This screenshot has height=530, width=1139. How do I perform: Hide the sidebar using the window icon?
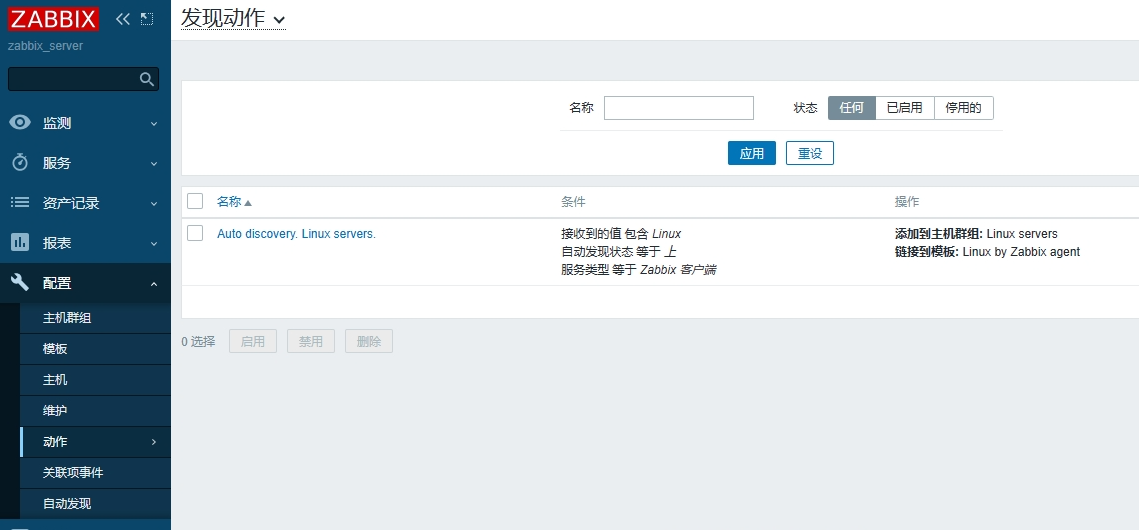147,19
